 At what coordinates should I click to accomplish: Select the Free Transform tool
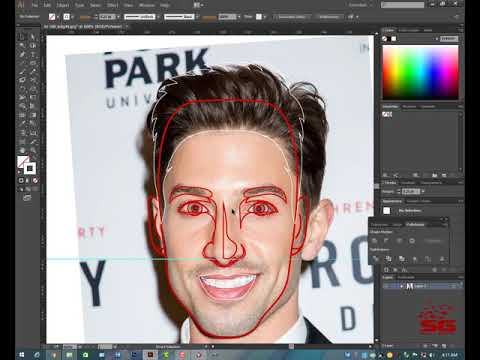33,98
